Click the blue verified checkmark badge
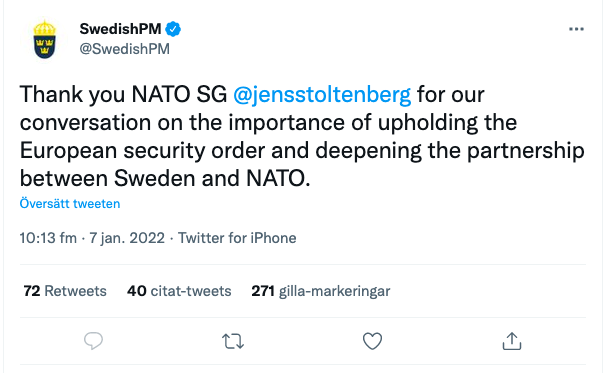 (173, 29)
